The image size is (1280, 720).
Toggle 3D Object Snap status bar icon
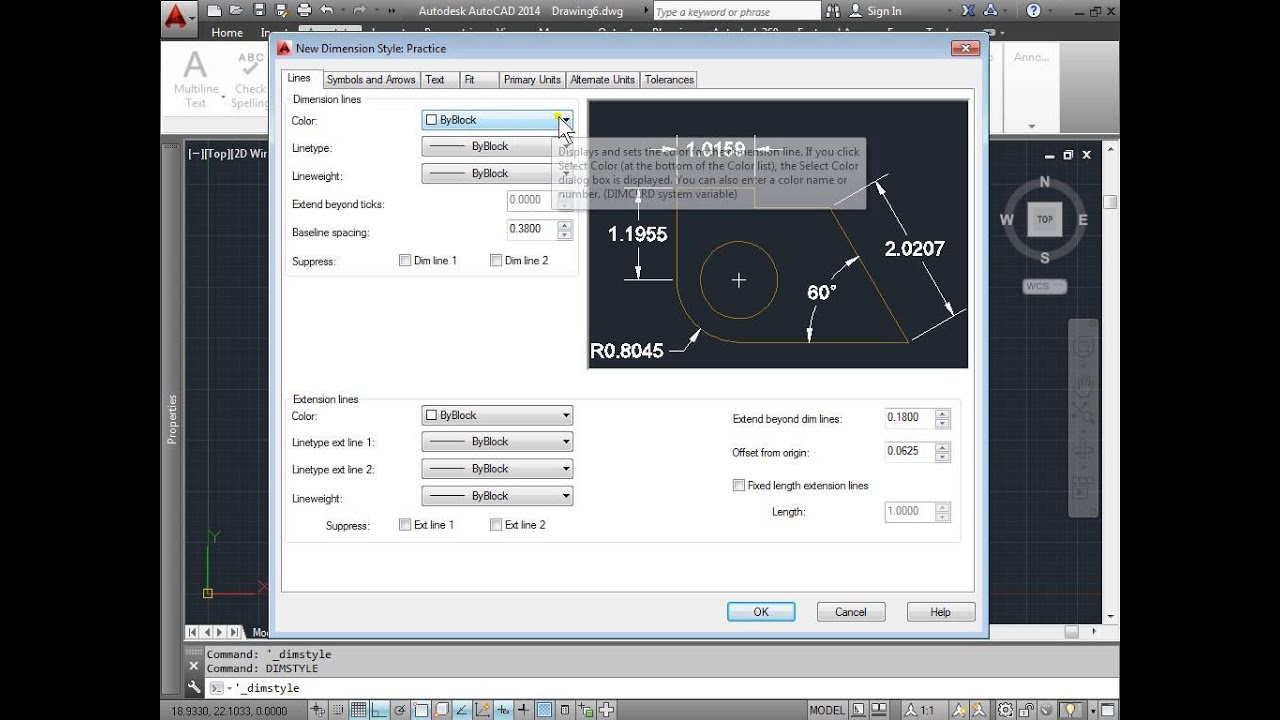(441, 710)
